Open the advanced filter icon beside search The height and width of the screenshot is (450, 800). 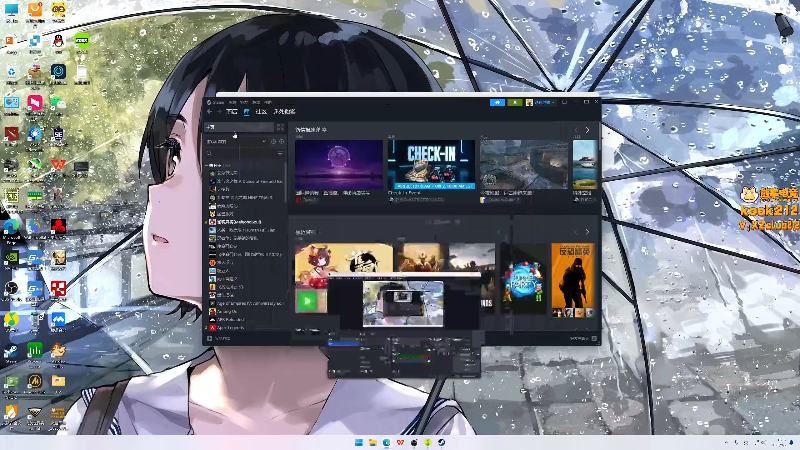(x=280, y=153)
